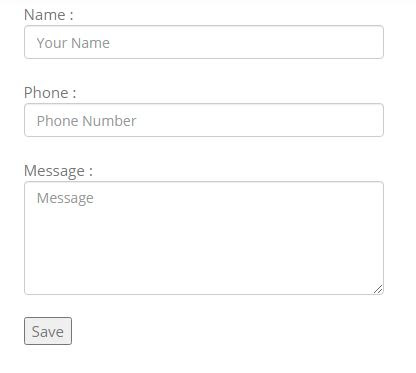
Task: Click the "Your Name" placeholder text
Action: [73, 43]
